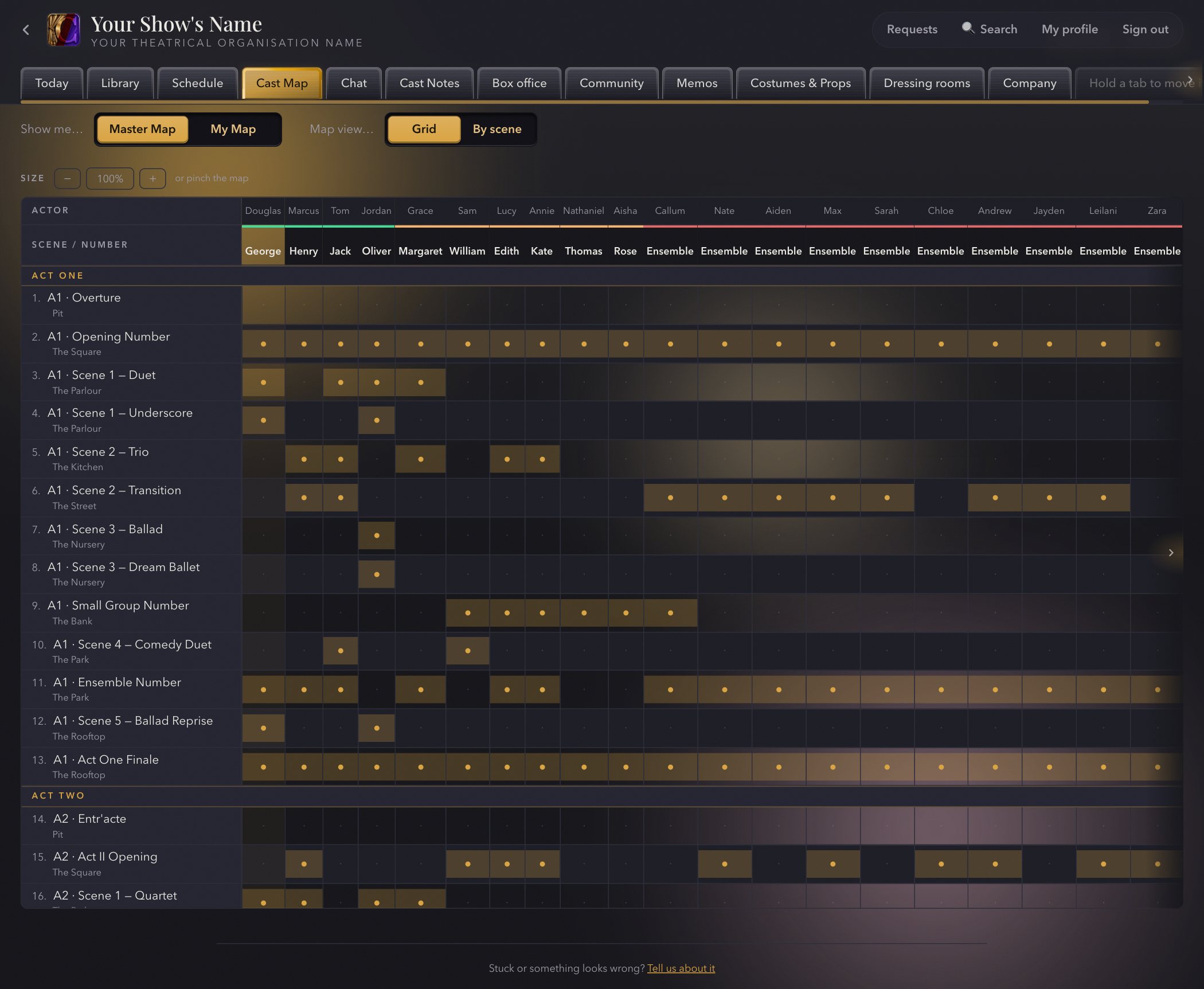1204x989 pixels.
Task: Increase map size with plus button
Action: point(153,178)
